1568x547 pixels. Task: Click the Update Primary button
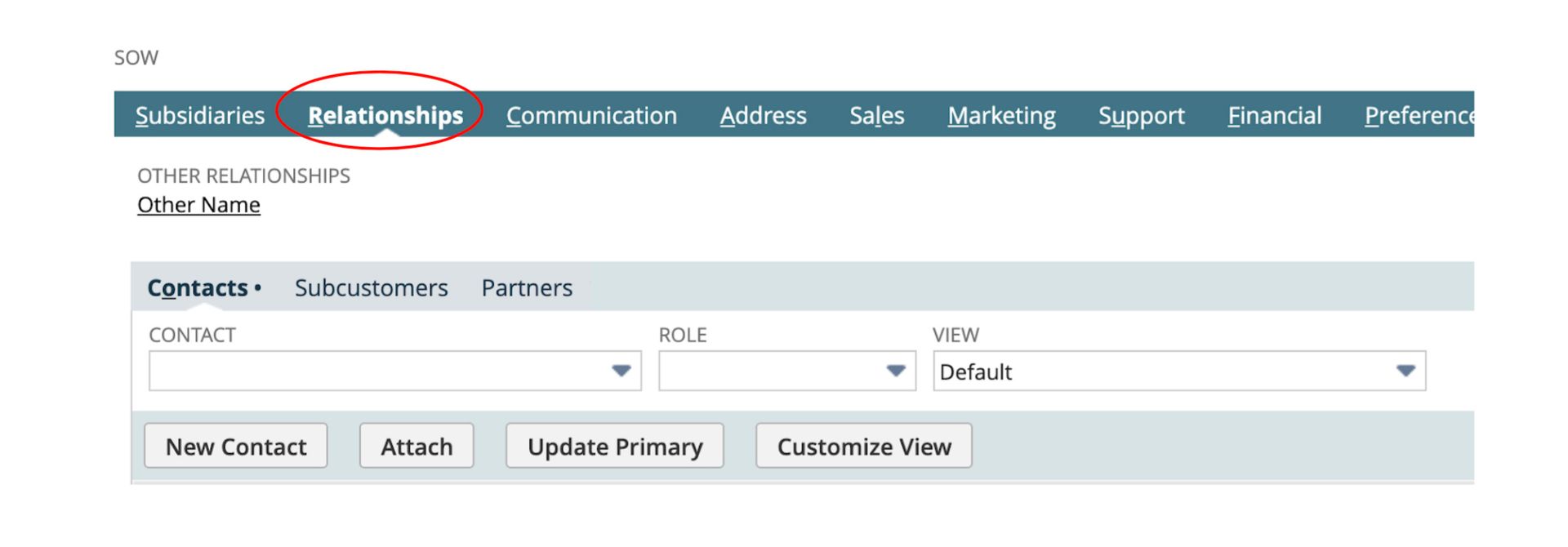point(615,446)
